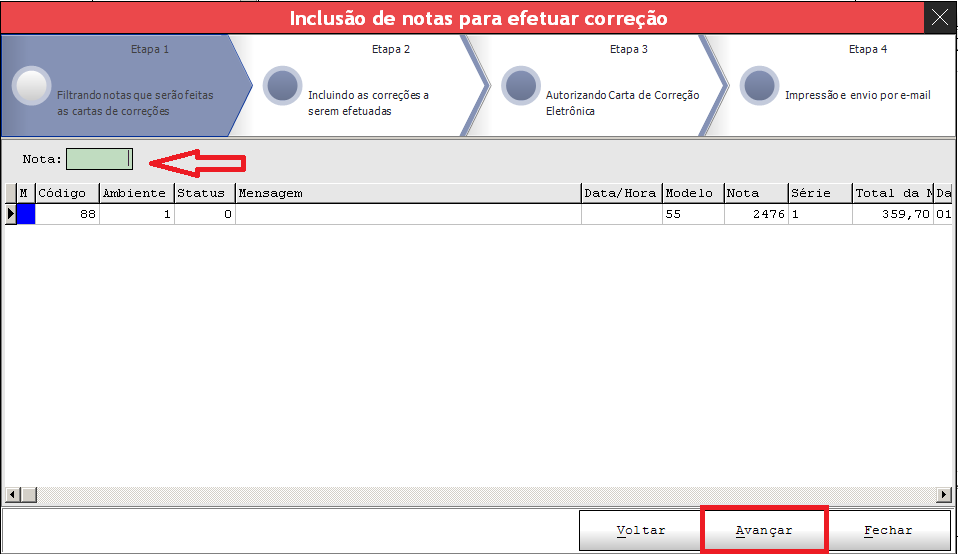Image resolution: width=958 pixels, height=554 pixels.
Task: Select the row pointer arrow of row 88
Action: [10, 214]
